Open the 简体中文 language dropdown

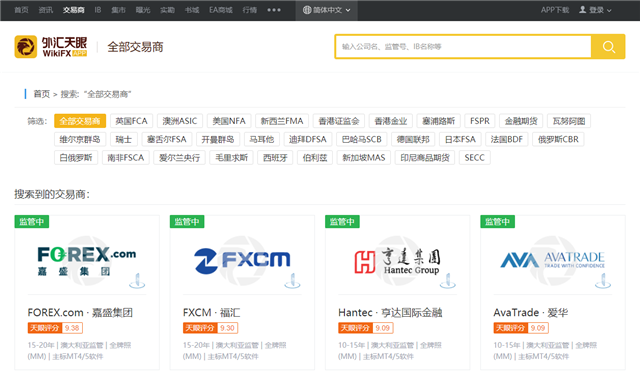[x=327, y=10]
